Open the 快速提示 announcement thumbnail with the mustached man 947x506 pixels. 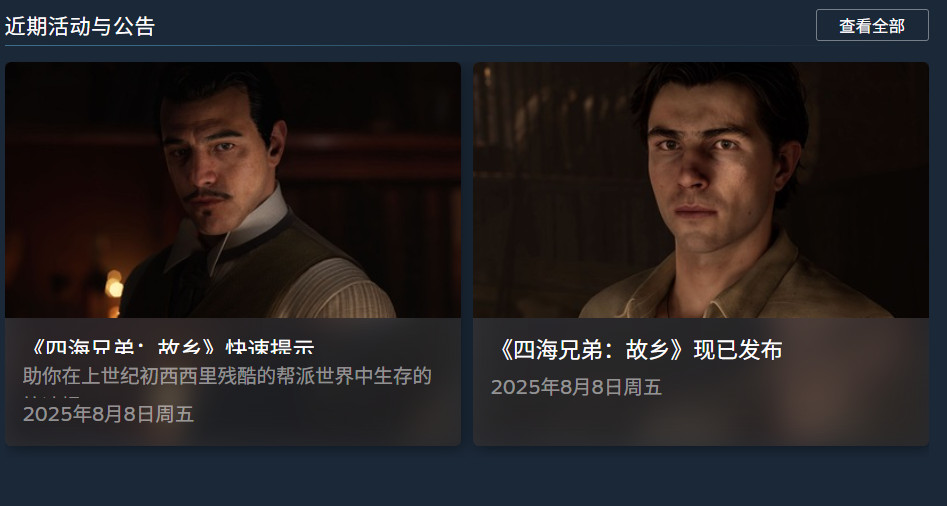point(233,190)
